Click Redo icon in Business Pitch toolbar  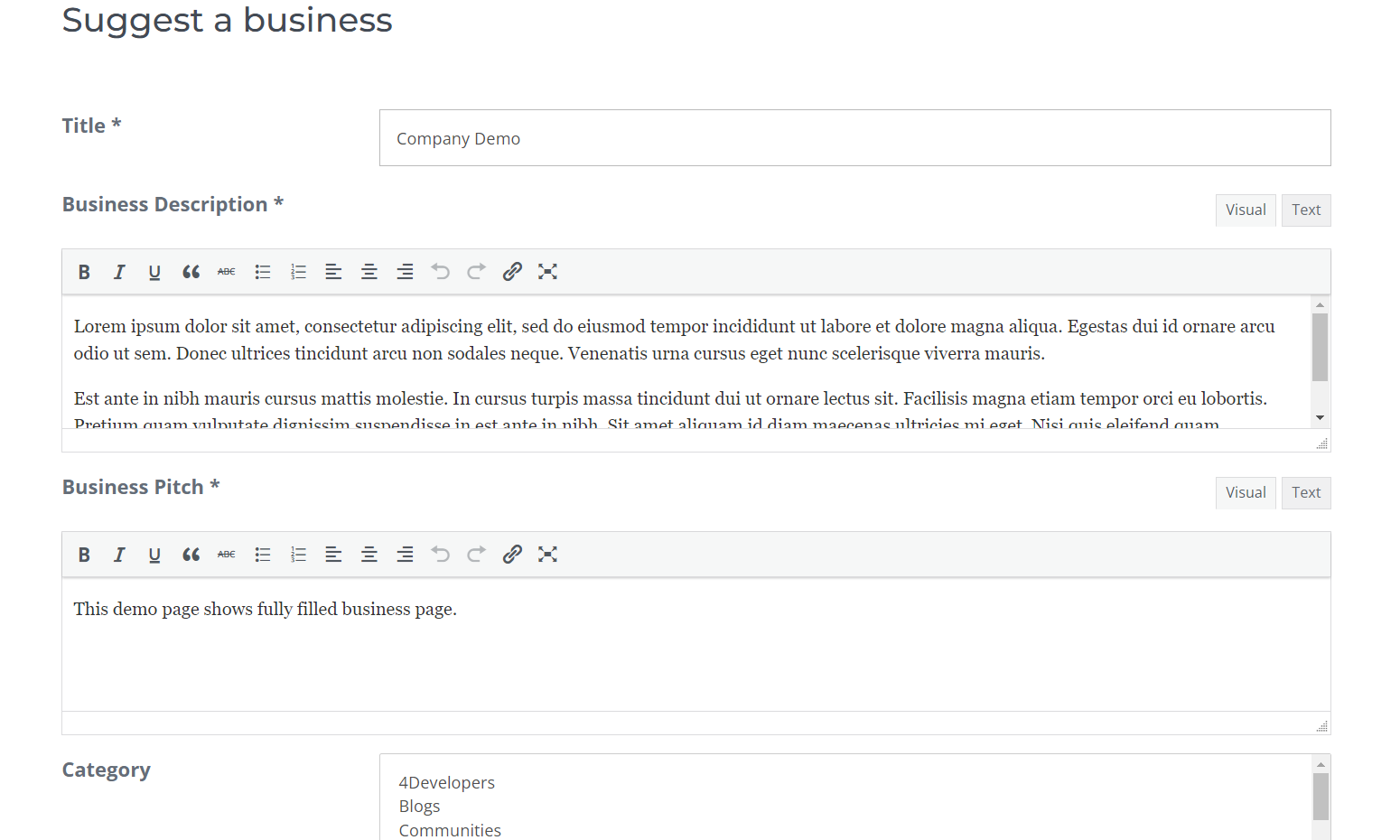(476, 555)
